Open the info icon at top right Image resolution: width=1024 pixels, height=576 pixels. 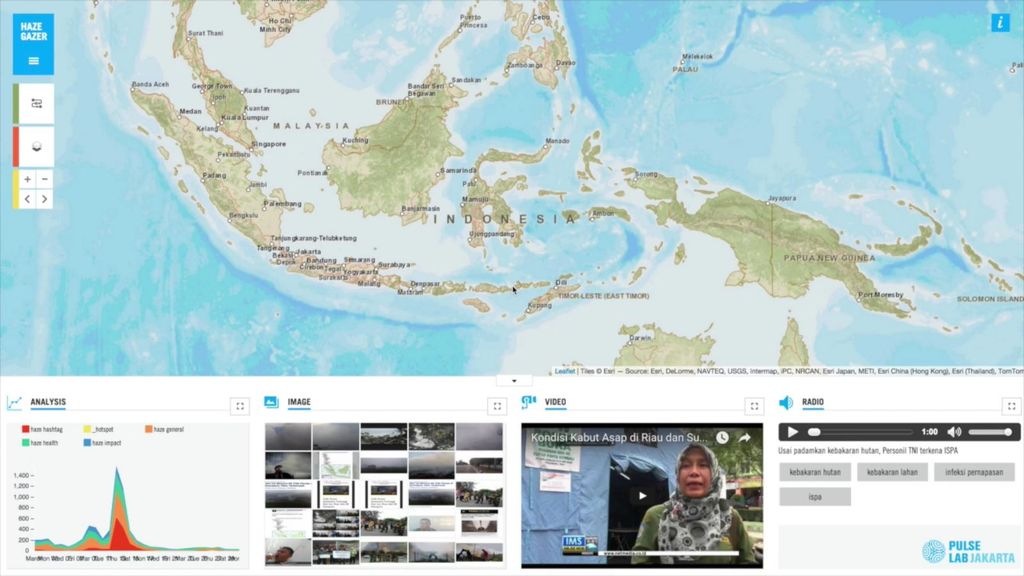click(1000, 22)
